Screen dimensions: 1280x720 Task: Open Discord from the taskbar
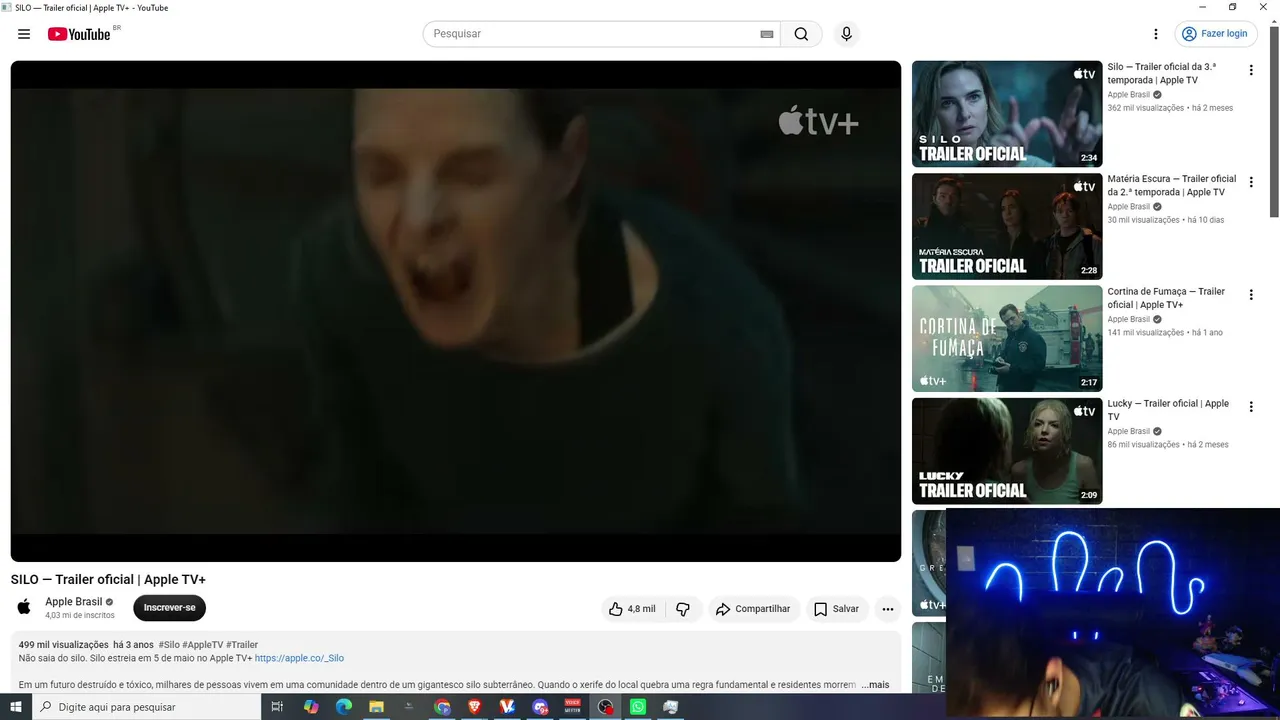point(540,707)
